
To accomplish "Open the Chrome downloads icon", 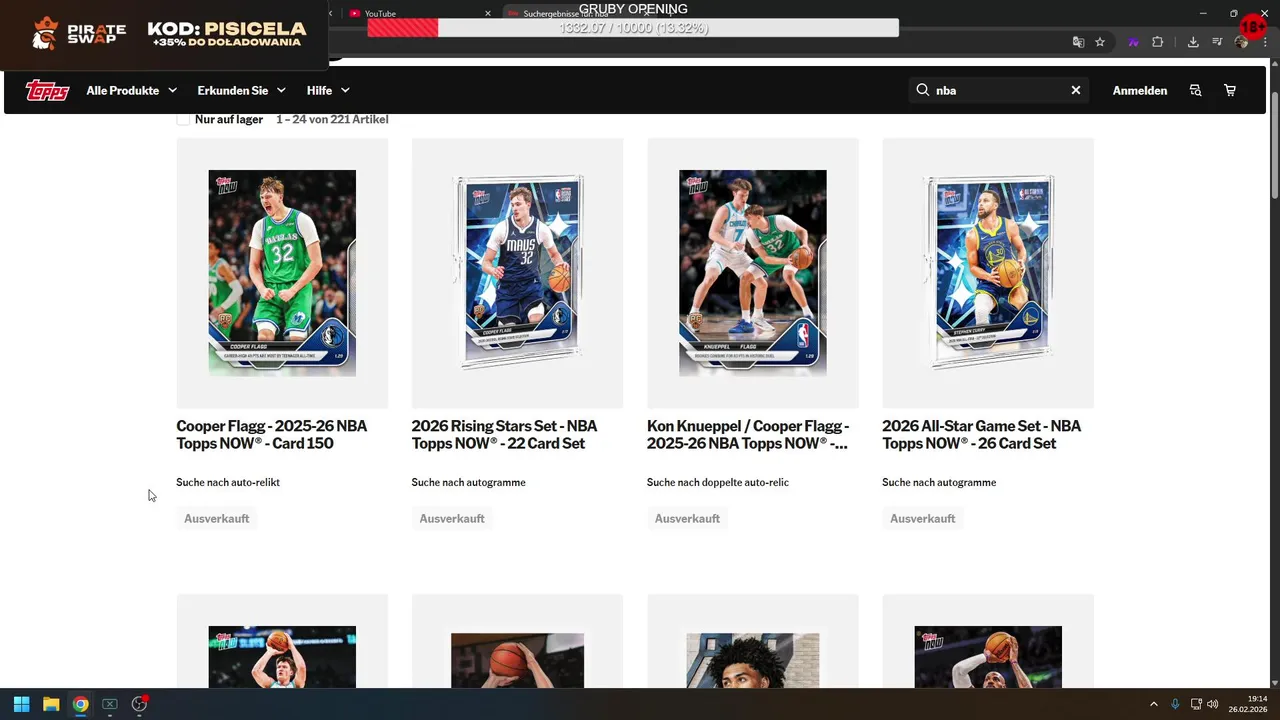I will pyautogui.click(x=1193, y=42).
